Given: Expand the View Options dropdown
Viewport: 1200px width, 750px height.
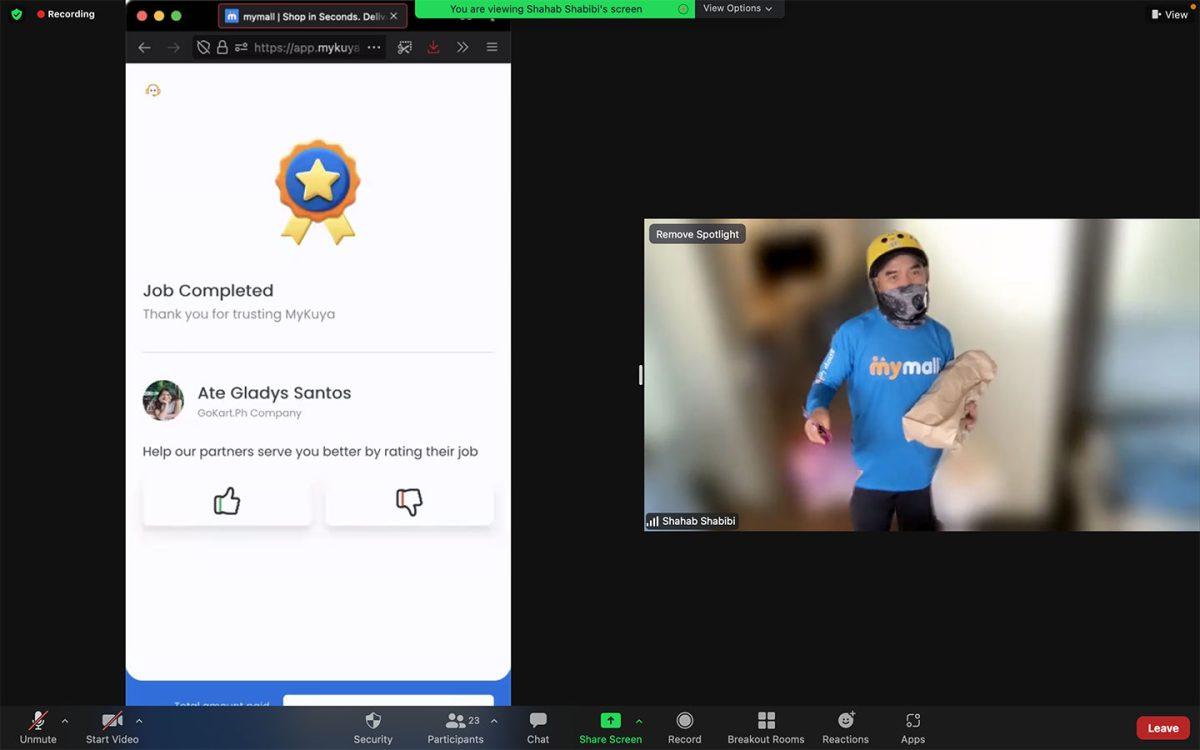Looking at the screenshot, I should click(738, 8).
